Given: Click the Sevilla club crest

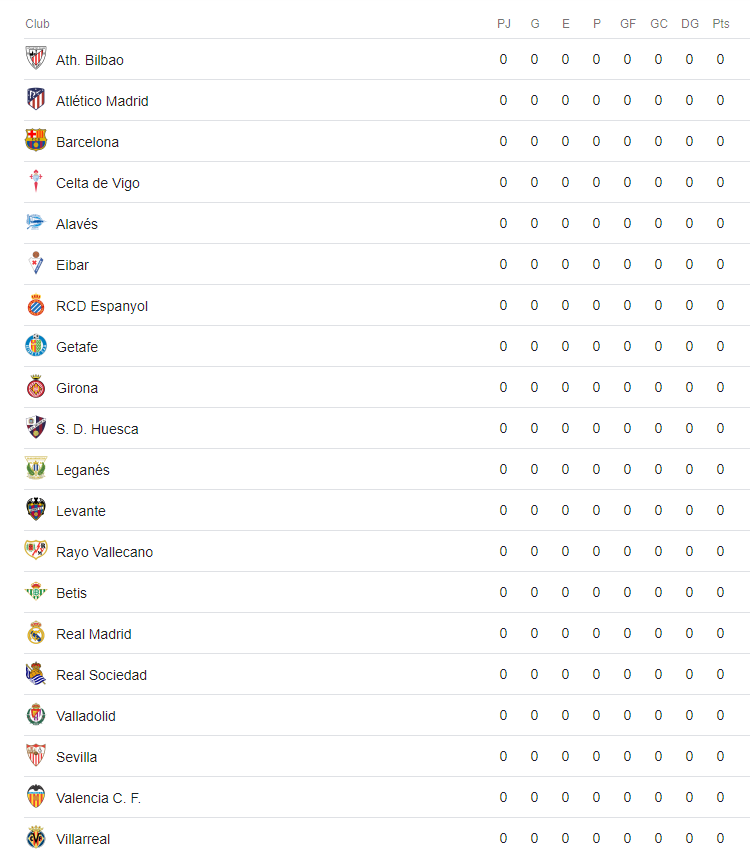Looking at the screenshot, I should point(36,755).
